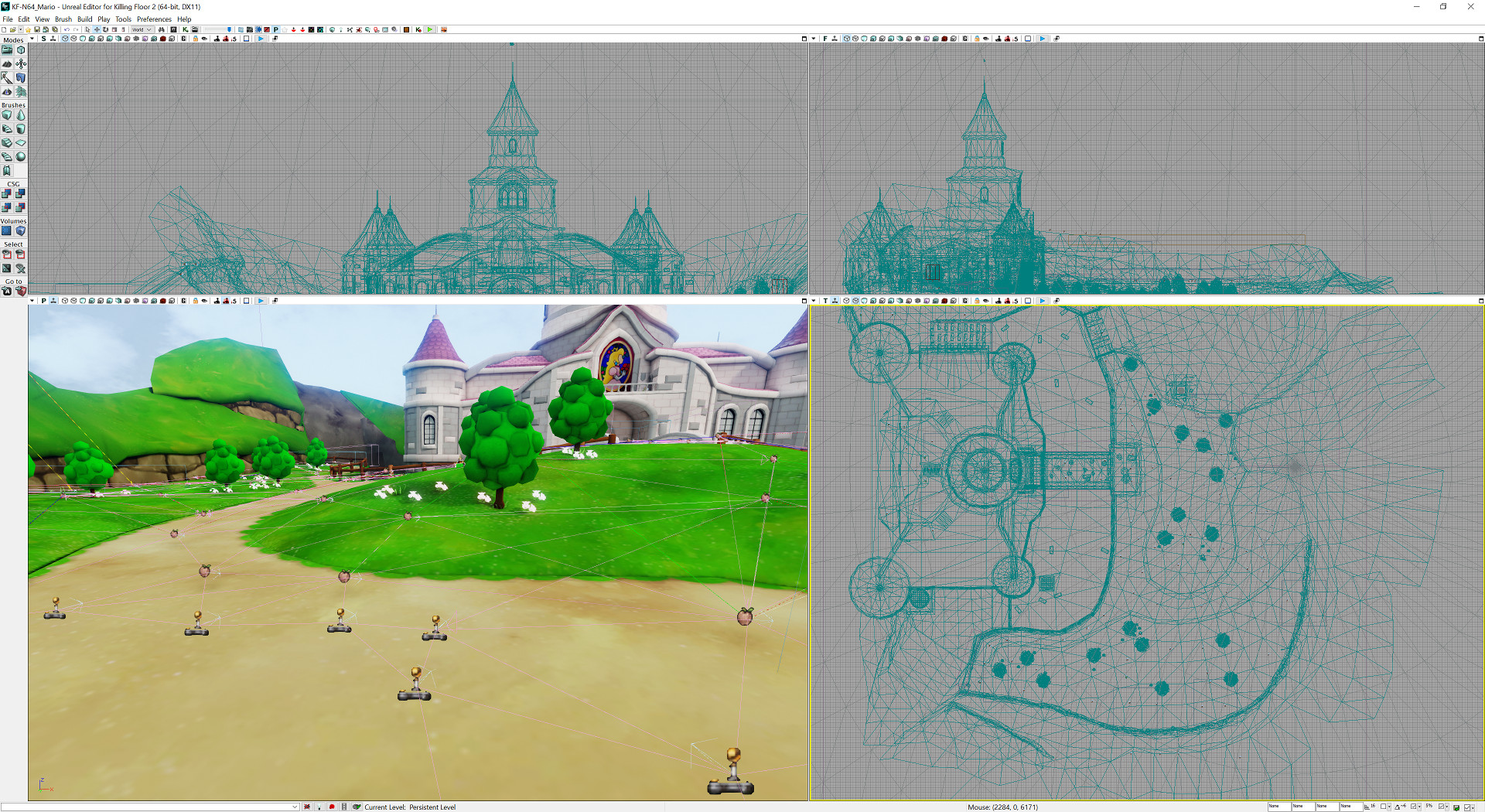The width and height of the screenshot is (1485, 812).
Task: Toggle Play in viewport for perspective view
Action: pos(261,301)
